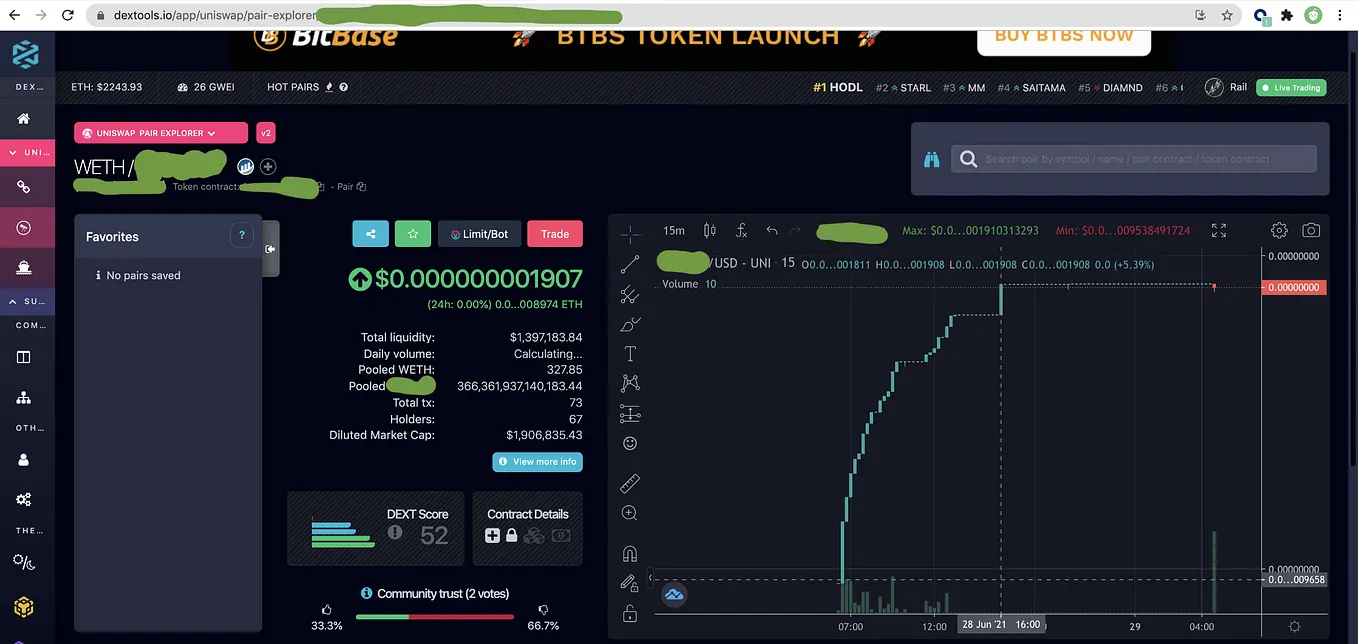Open the Pool Explorer chain-link icon
The image size is (1358, 644).
(x=24, y=187)
